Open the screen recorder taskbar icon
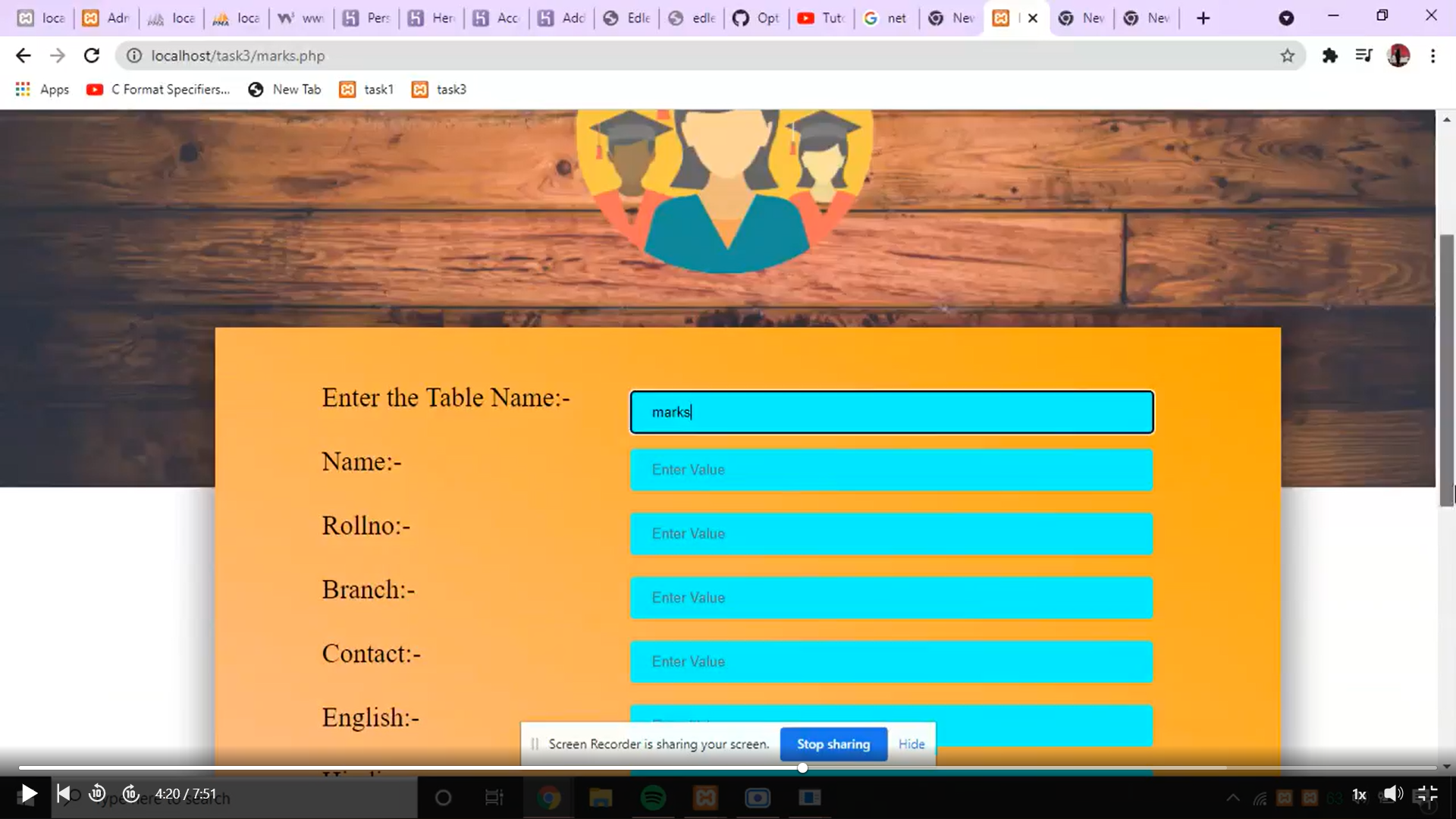1456x819 pixels. tap(758, 798)
